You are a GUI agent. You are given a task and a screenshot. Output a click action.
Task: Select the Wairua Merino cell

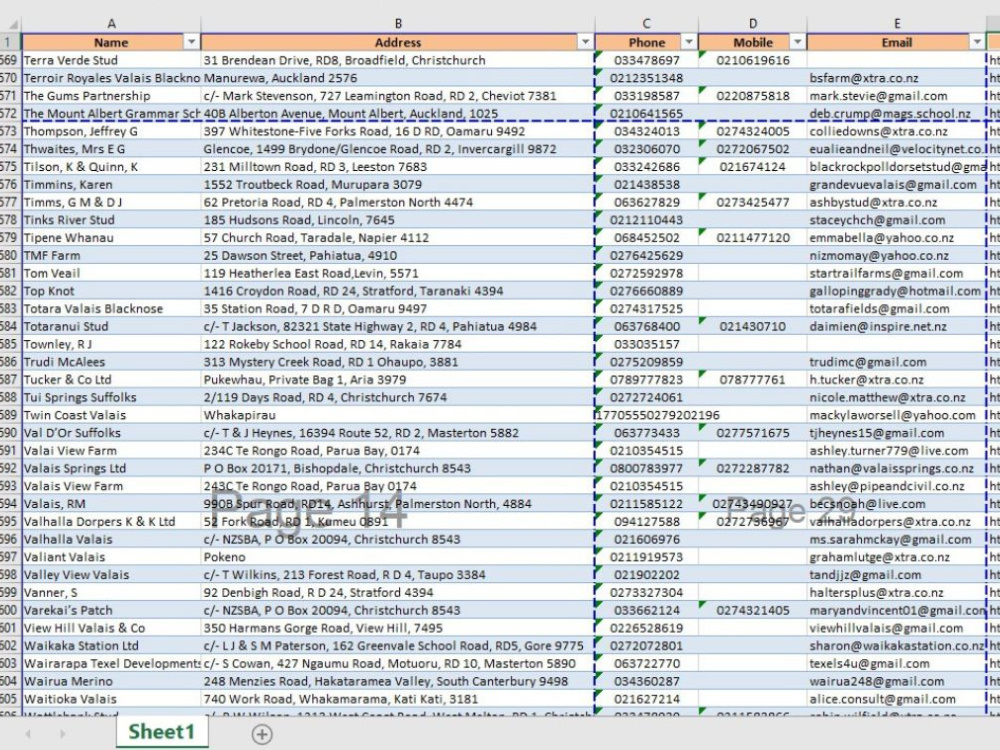point(111,681)
